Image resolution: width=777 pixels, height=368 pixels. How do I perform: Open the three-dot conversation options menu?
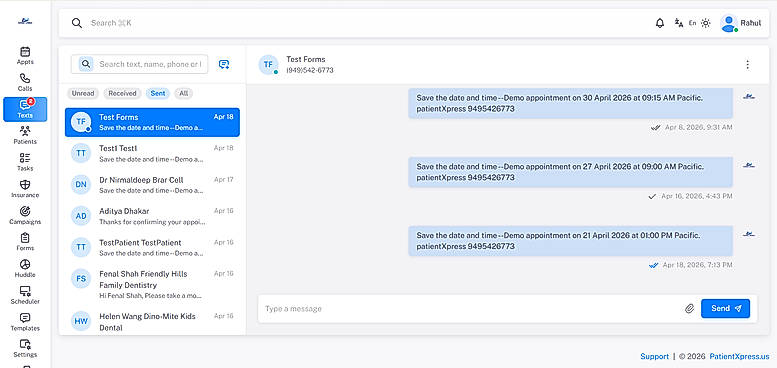point(747,64)
